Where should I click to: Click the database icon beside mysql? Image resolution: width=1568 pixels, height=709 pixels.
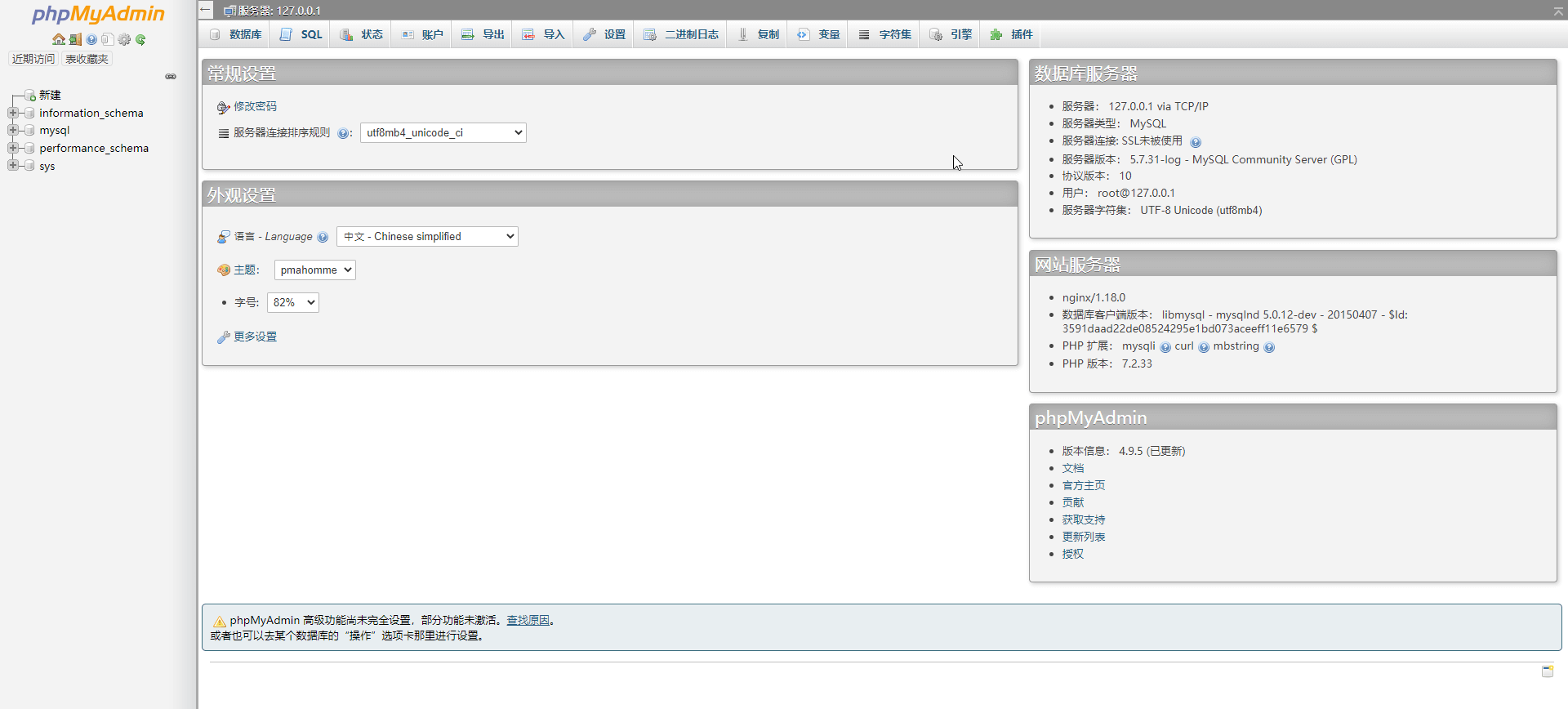pyautogui.click(x=30, y=131)
